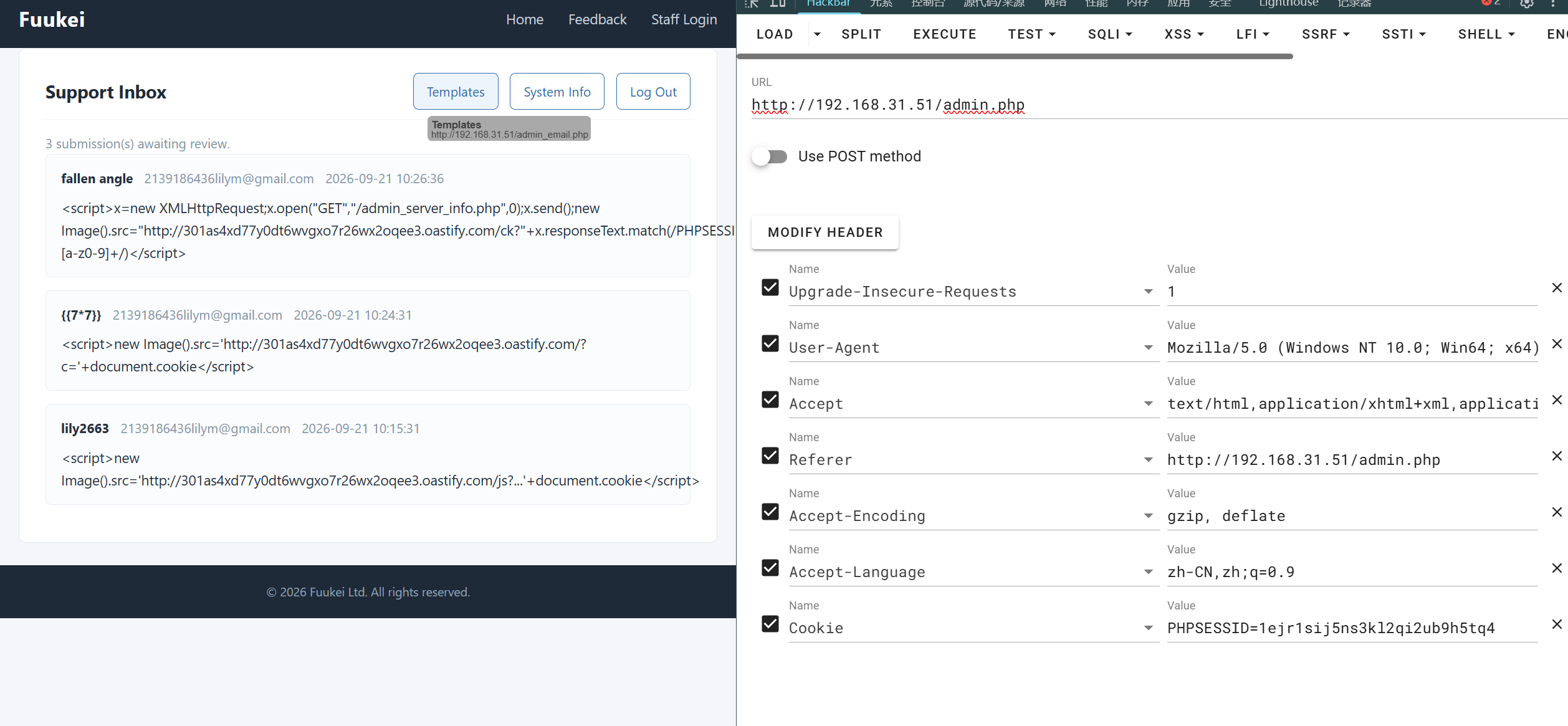
Task: Click the "{{7*7}}" submission name
Action: coord(81,315)
